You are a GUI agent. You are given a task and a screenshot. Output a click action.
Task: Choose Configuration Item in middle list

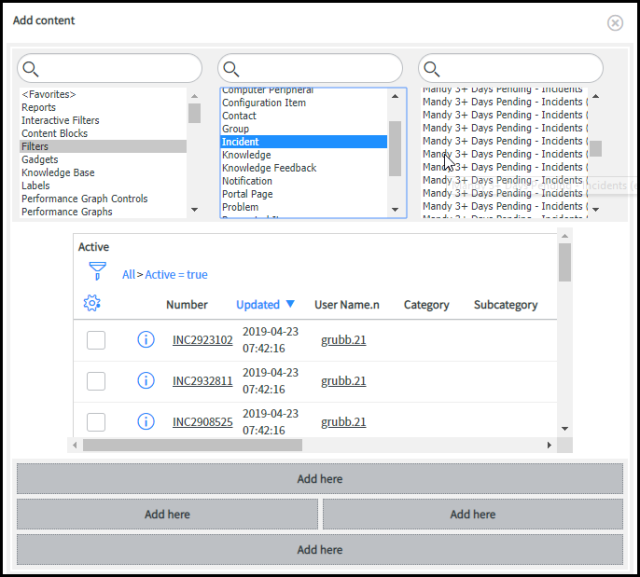tap(304, 103)
